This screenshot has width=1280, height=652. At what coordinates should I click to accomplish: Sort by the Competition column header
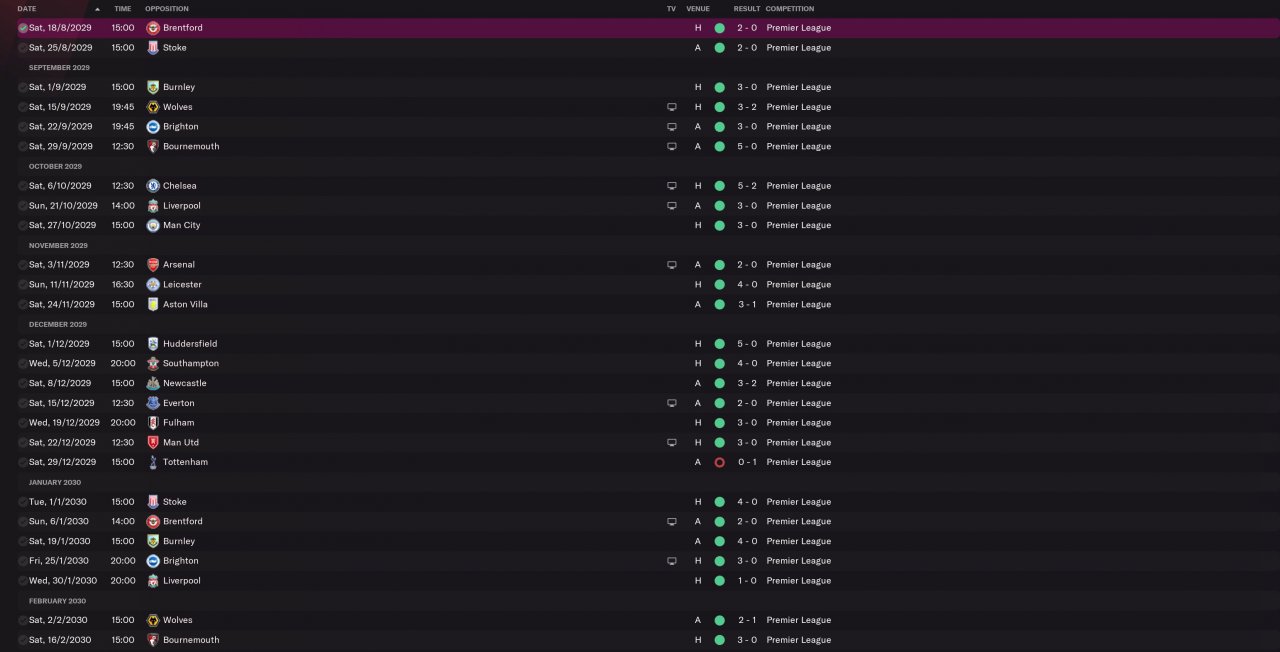point(790,9)
